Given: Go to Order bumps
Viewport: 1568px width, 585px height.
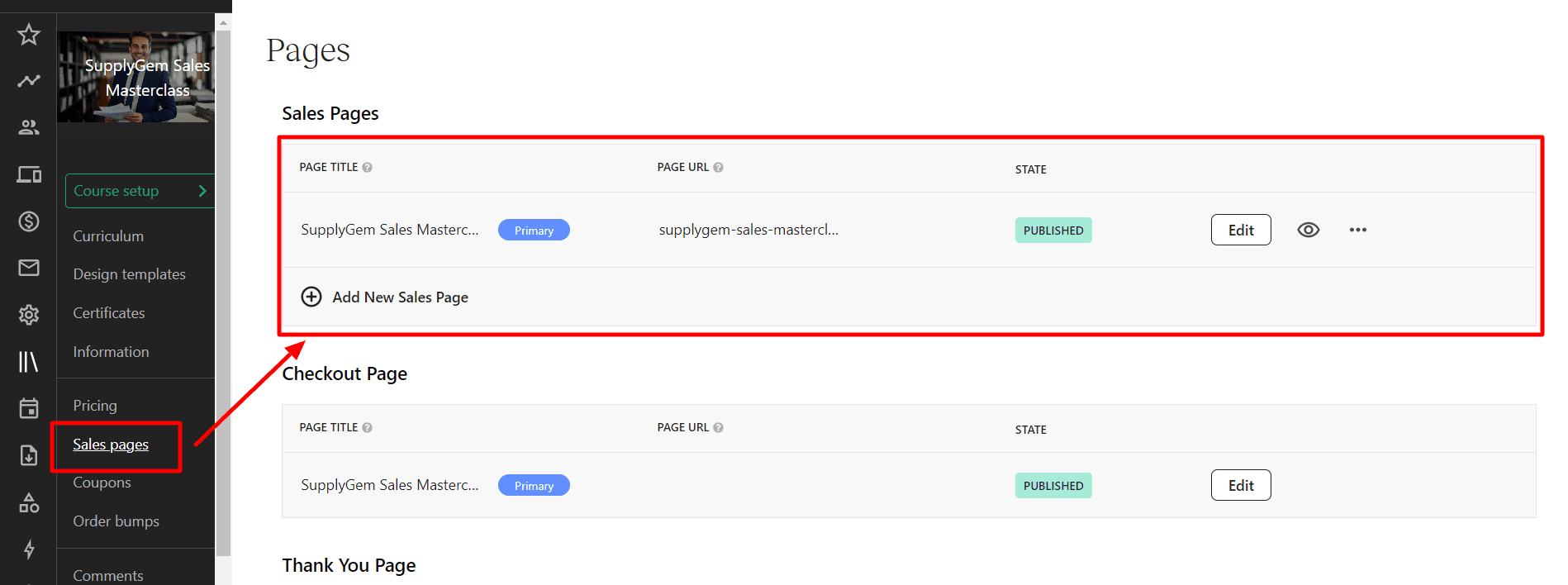Looking at the screenshot, I should pyautogui.click(x=116, y=521).
